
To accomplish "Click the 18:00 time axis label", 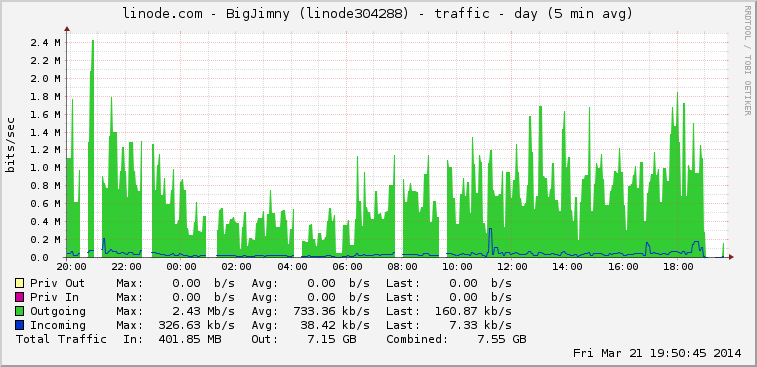I will coord(678,267).
